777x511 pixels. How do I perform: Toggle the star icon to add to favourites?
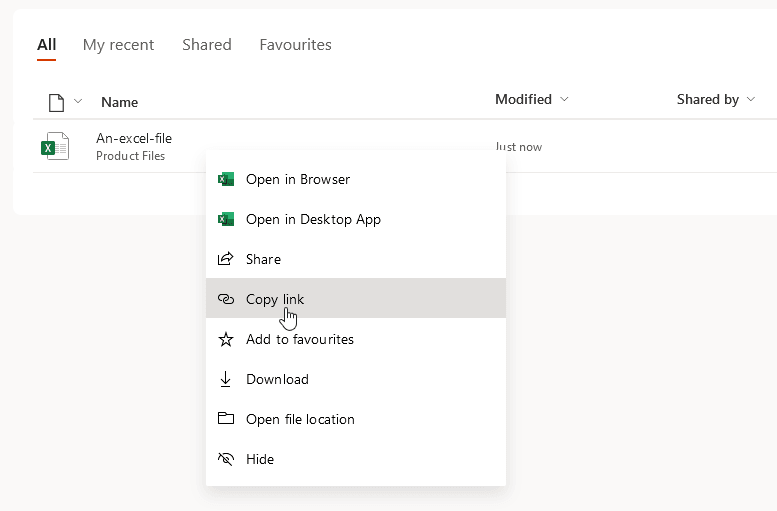coord(226,339)
